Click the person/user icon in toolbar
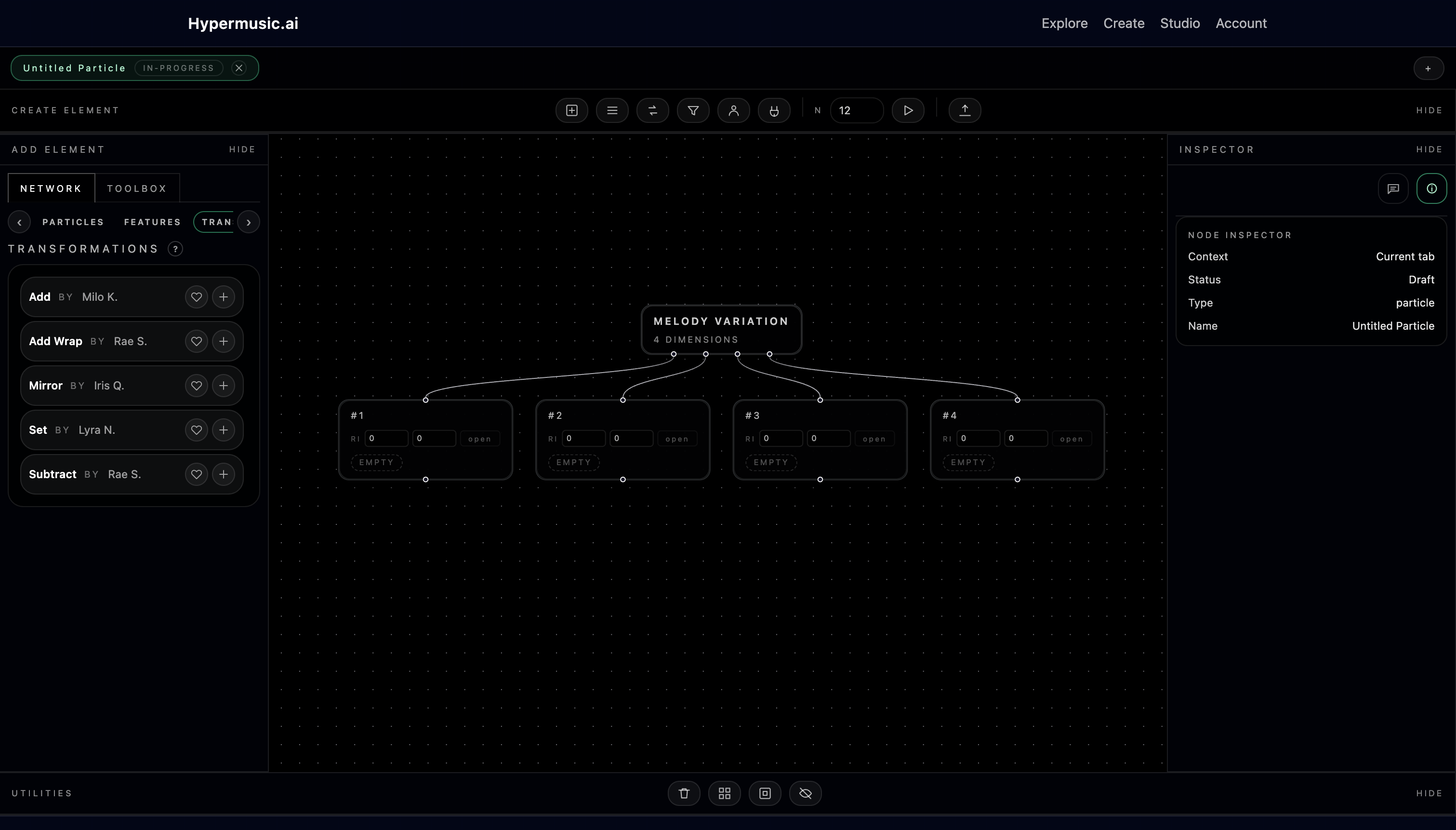The height and width of the screenshot is (830, 1456). (733, 110)
